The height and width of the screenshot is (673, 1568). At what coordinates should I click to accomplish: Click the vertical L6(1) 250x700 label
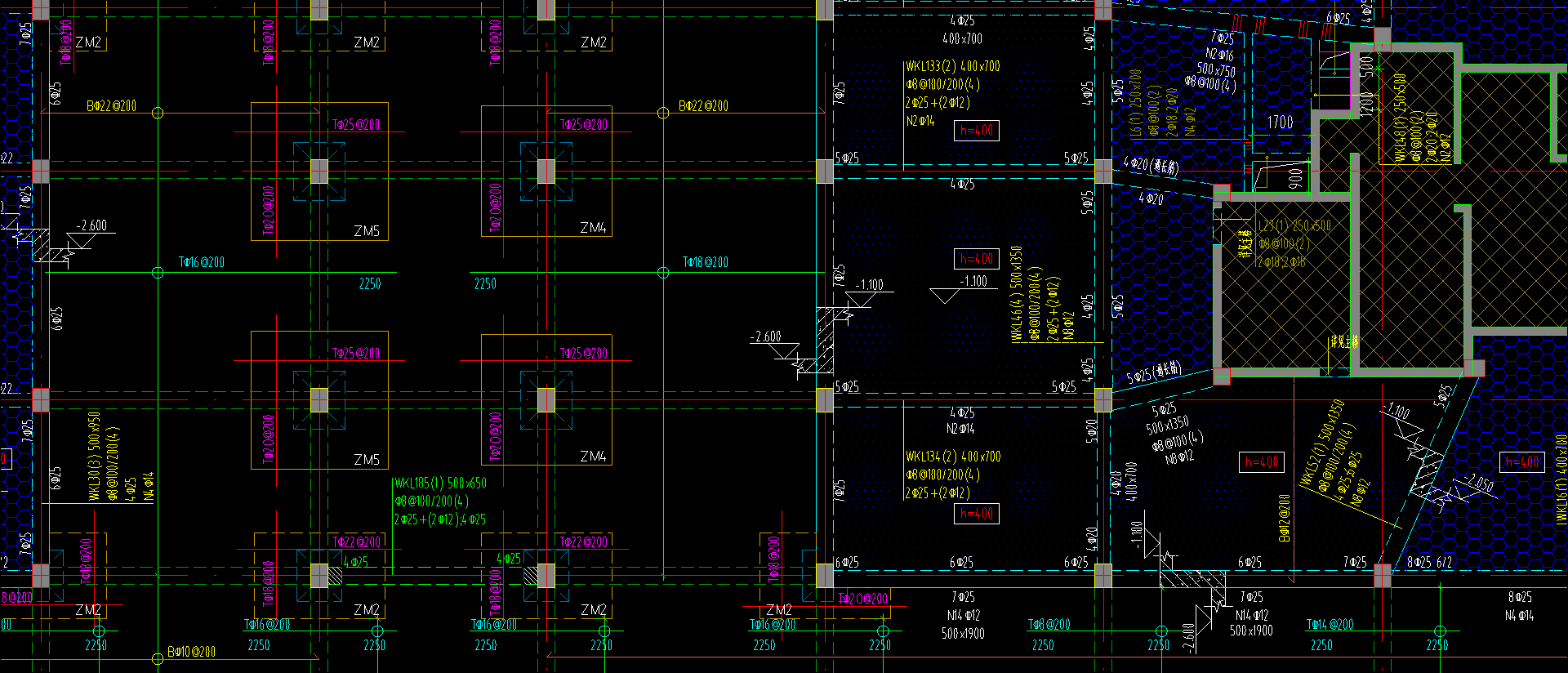point(1135,102)
